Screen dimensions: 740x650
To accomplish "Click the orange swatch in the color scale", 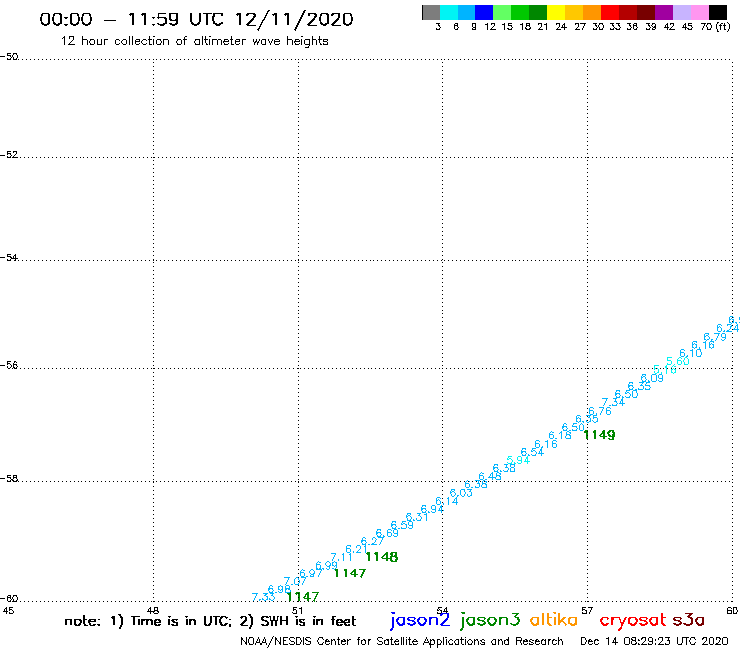I will (592, 12).
